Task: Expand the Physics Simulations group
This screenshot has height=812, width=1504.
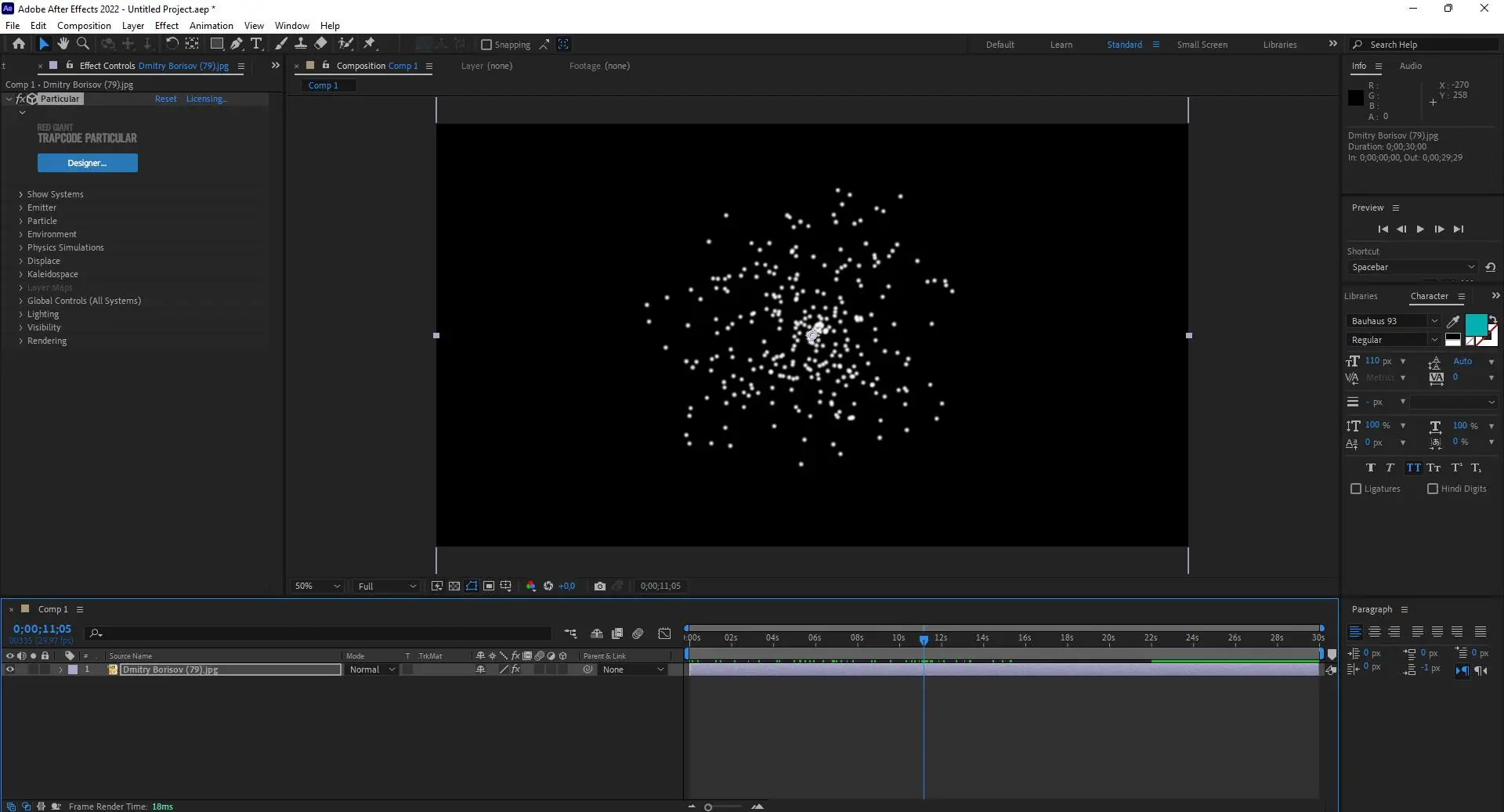Action: (21, 247)
